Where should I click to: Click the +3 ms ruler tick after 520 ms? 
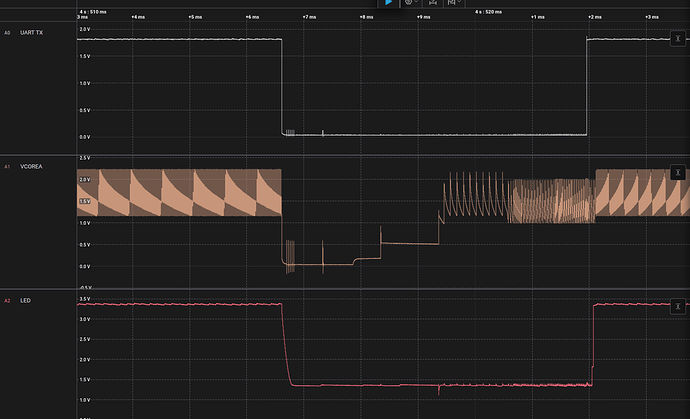(652, 17)
